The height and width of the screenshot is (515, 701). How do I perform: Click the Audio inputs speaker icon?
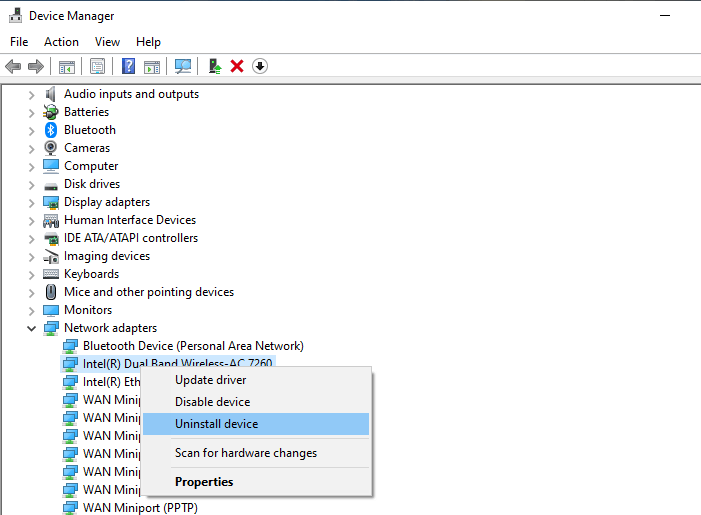point(51,94)
